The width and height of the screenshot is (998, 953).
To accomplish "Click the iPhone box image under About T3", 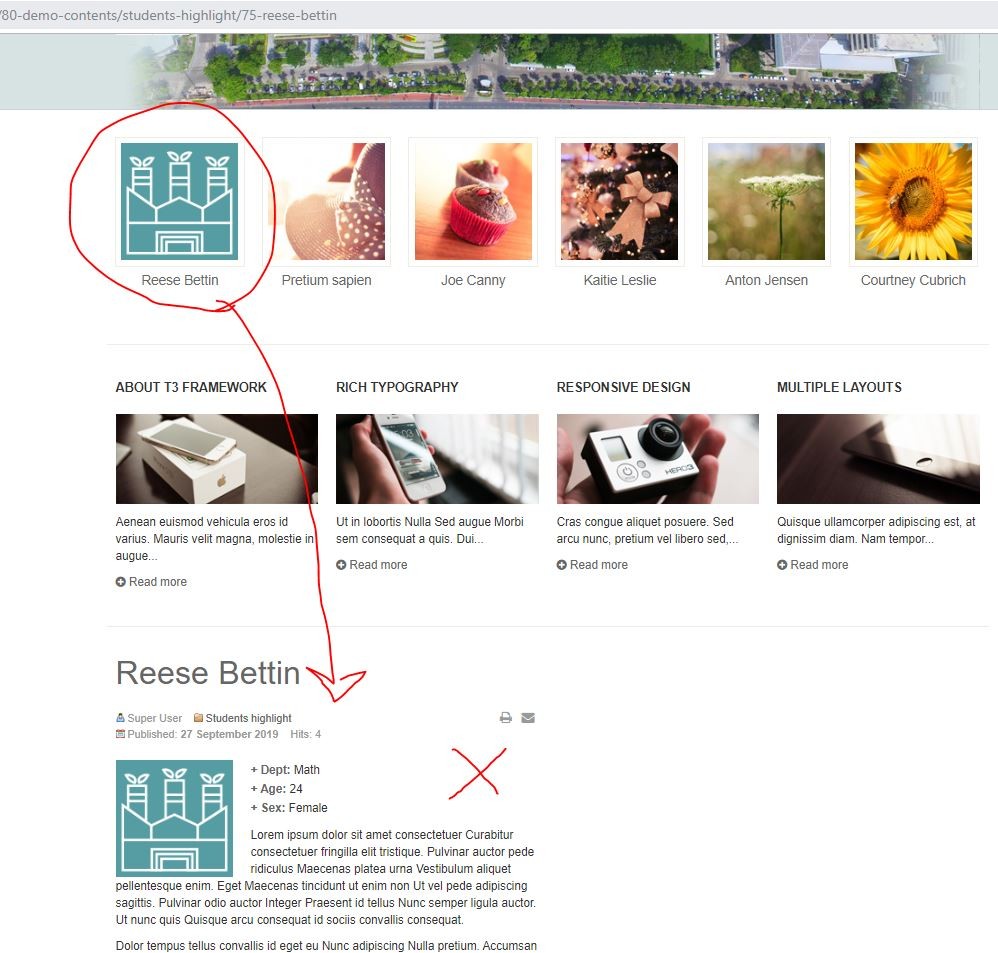I will coord(216,459).
